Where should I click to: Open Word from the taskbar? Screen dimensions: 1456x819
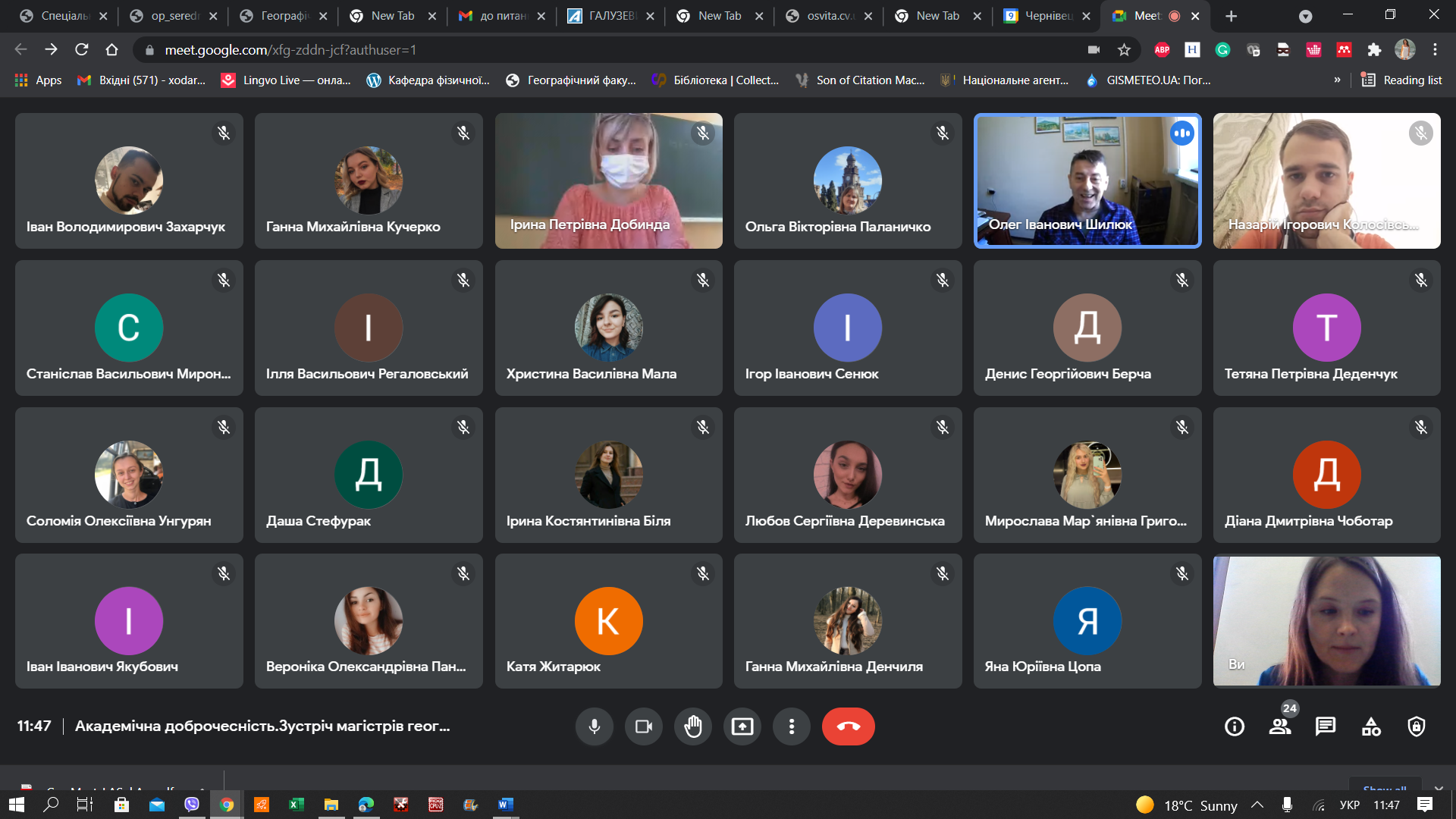pos(506,805)
